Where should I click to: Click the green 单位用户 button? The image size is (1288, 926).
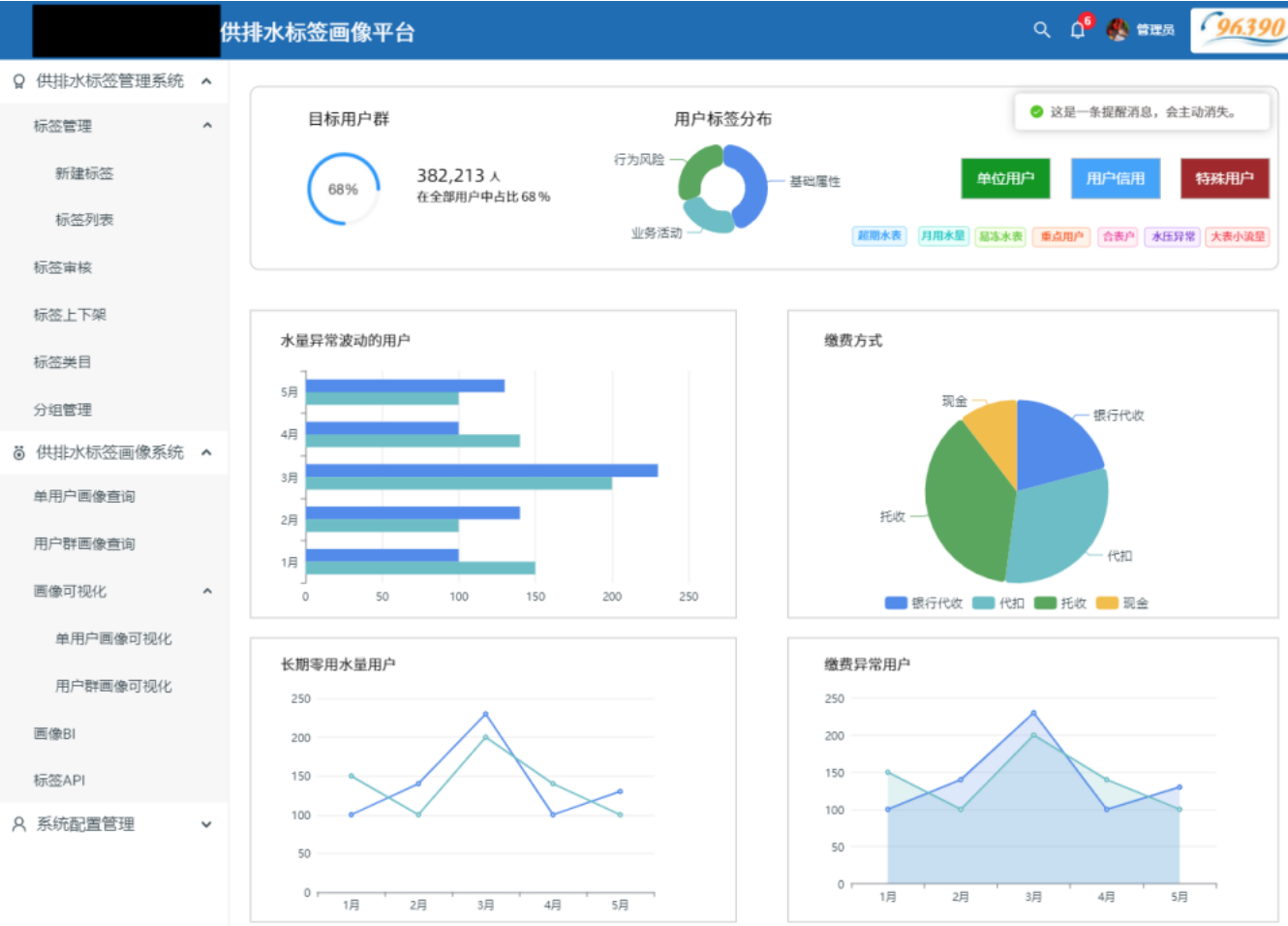point(1005,178)
